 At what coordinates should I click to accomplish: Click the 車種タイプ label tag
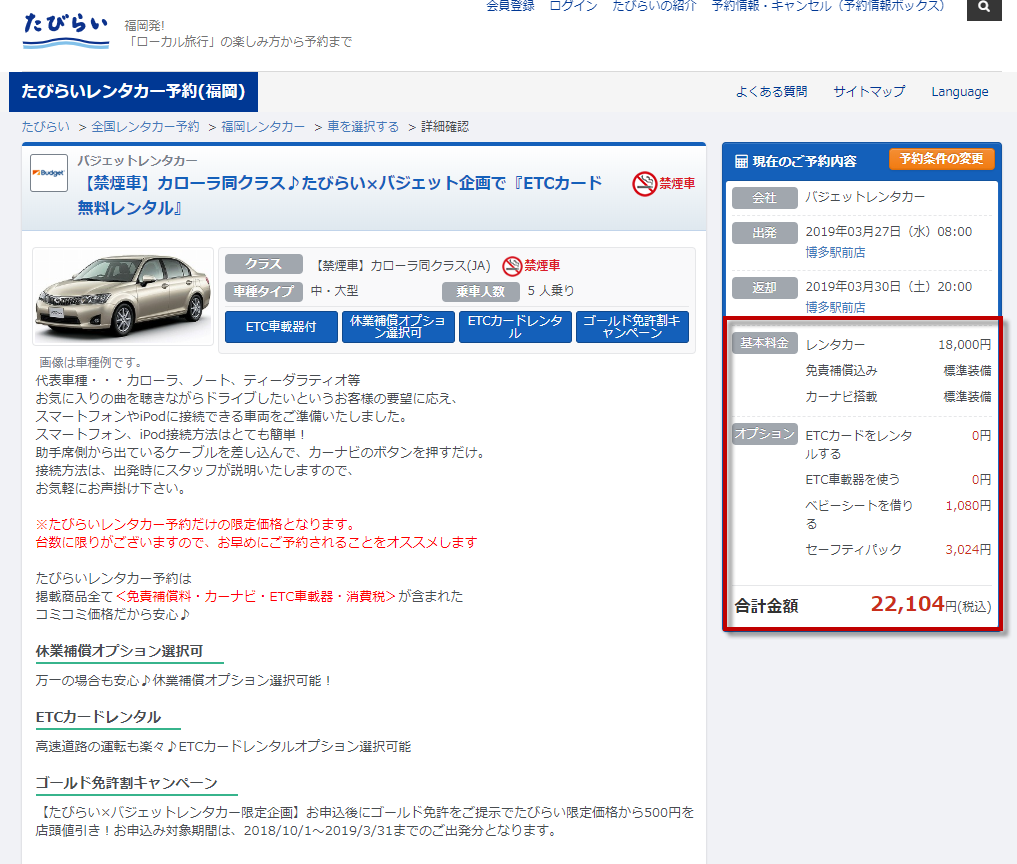(264, 291)
